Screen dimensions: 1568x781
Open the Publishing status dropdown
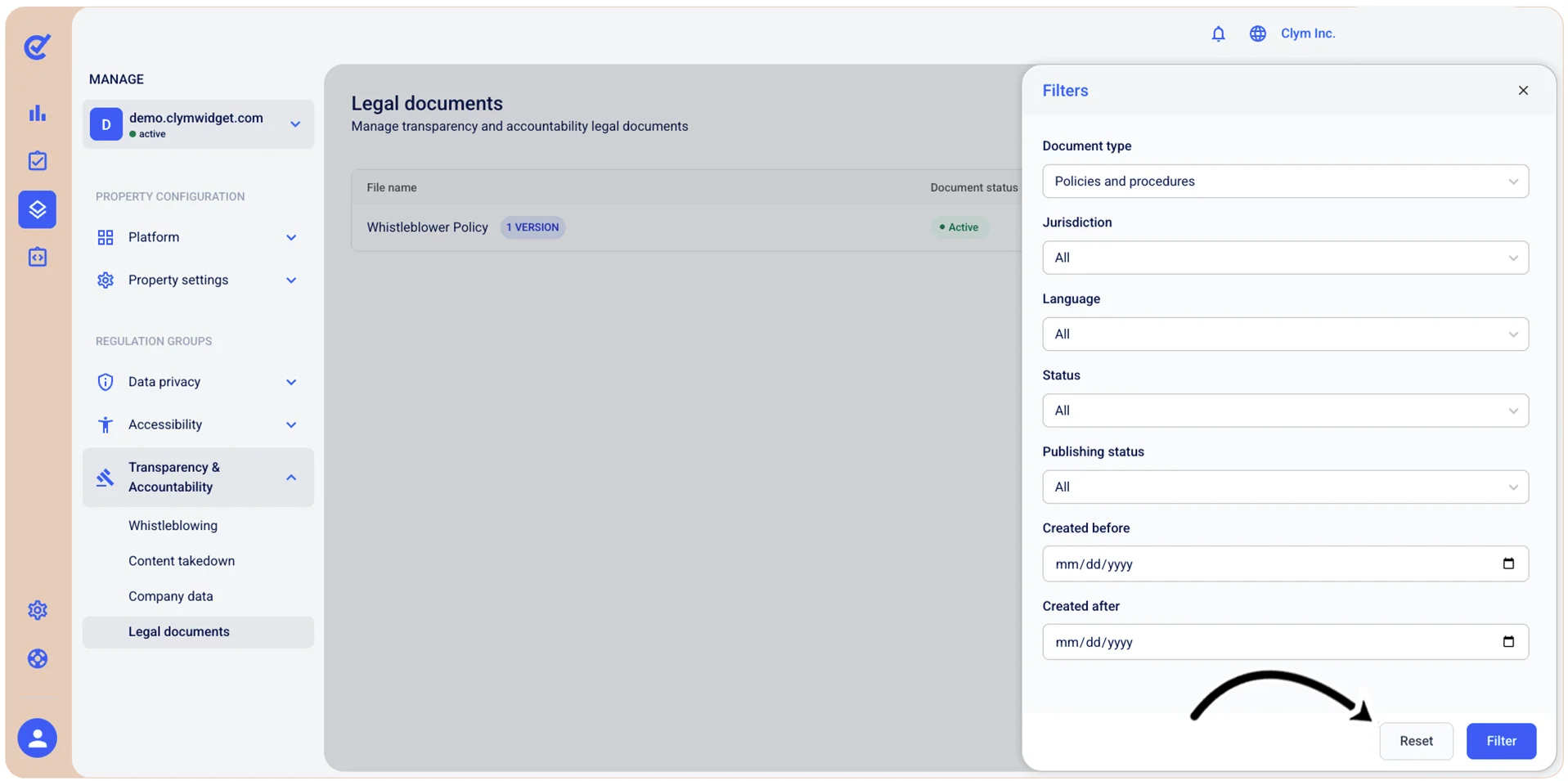(1284, 487)
